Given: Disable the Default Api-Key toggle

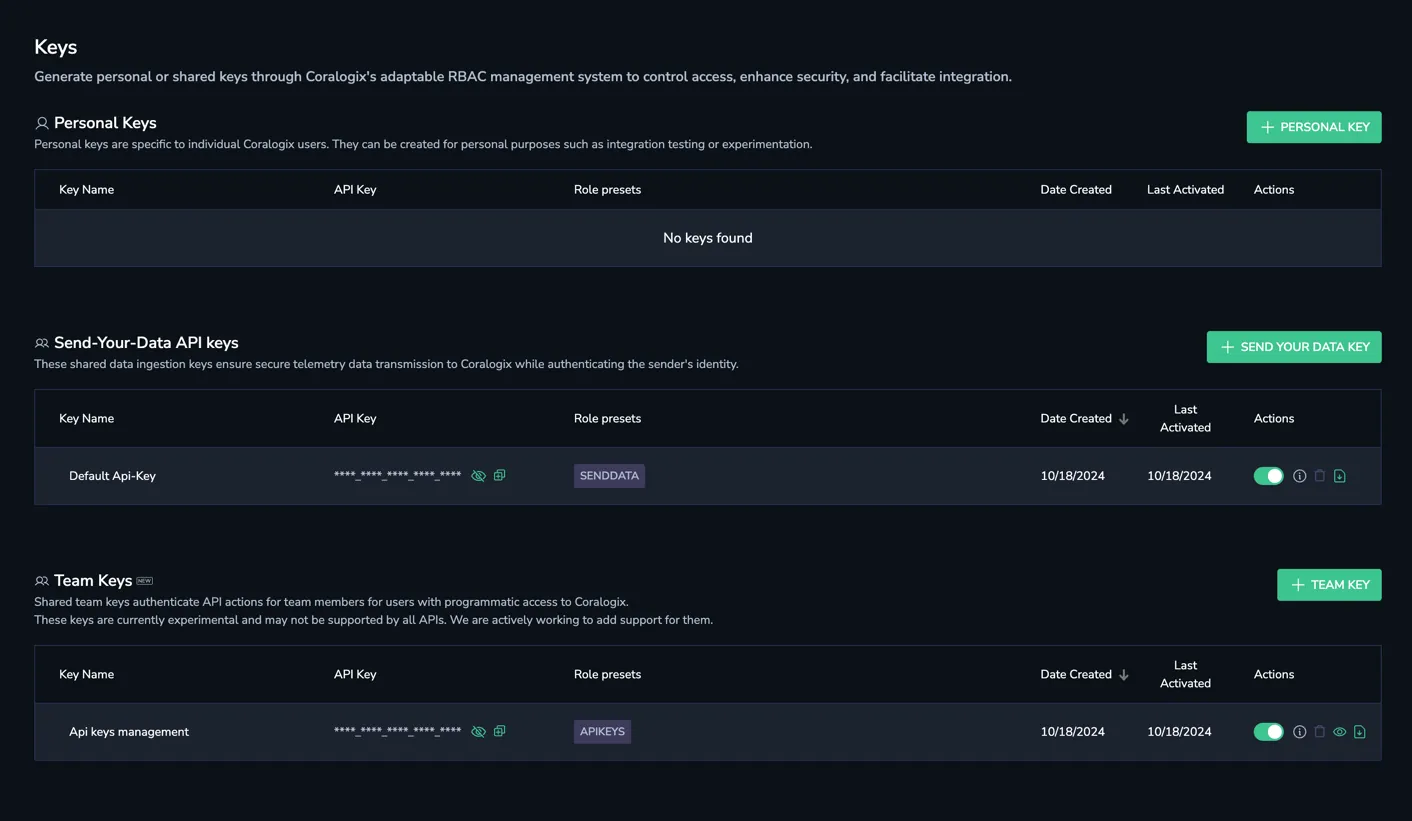Looking at the screenshot, I should pos(1268,476).
